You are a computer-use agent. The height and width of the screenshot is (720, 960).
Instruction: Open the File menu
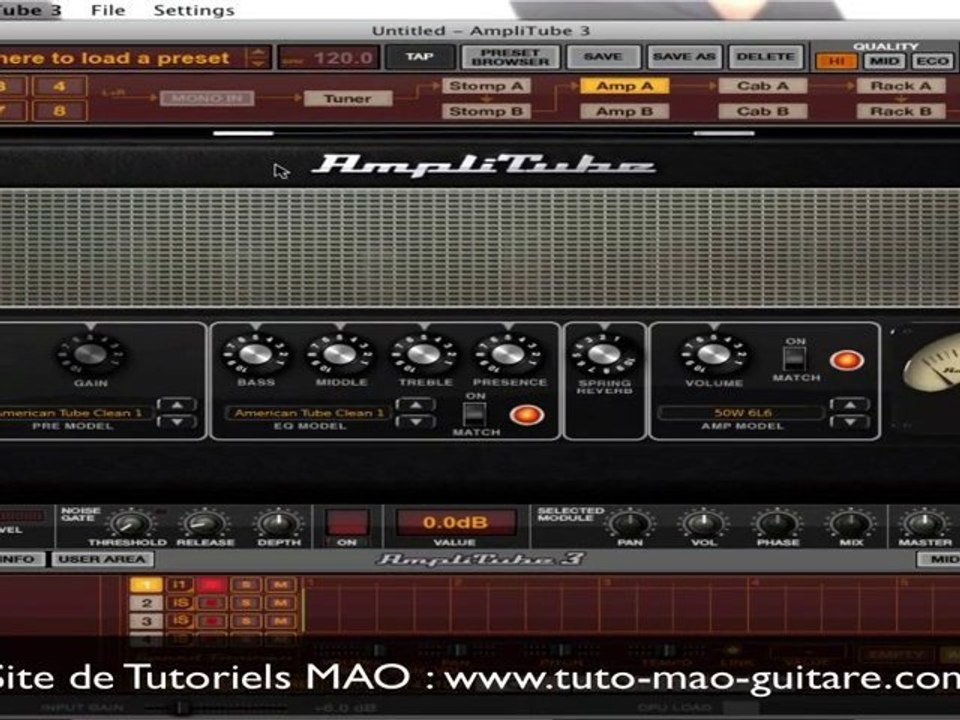point(108,10)
